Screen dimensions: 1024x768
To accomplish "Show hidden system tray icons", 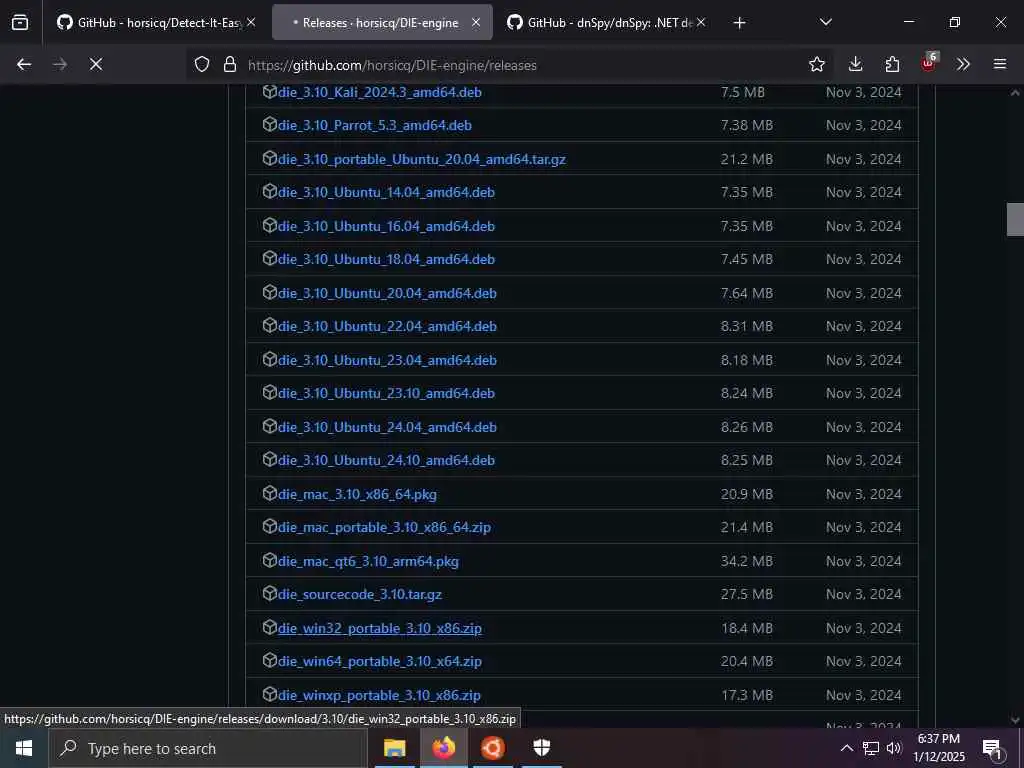I will [846, 748].
